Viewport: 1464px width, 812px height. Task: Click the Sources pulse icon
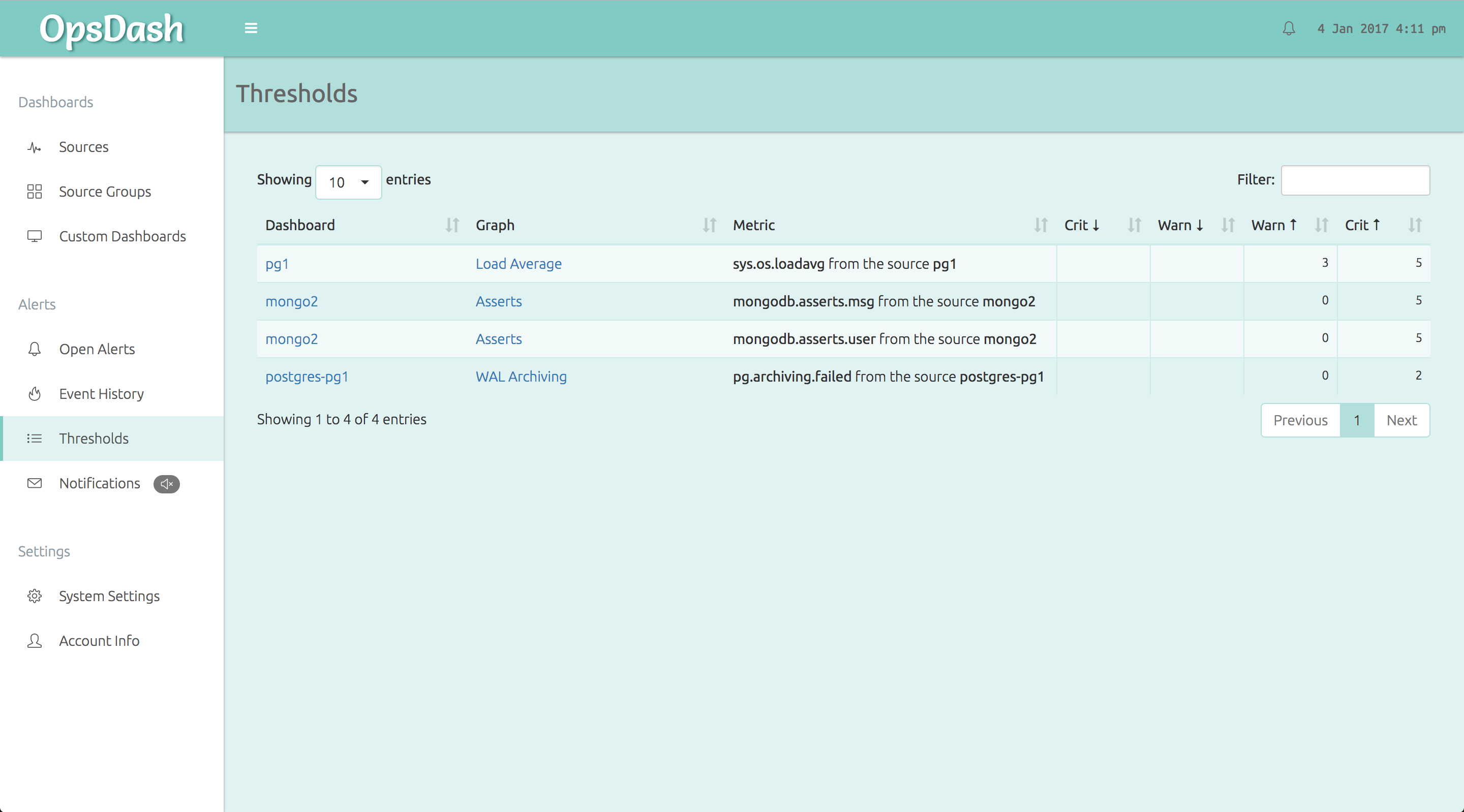tap(35, 148)
